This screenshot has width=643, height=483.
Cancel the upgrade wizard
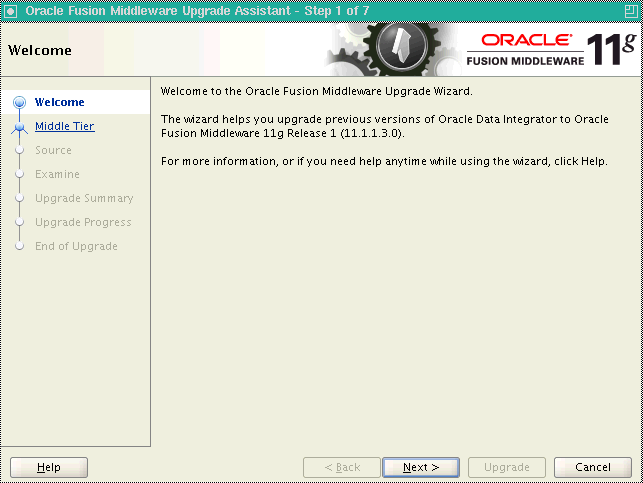[x=593, y=467]
